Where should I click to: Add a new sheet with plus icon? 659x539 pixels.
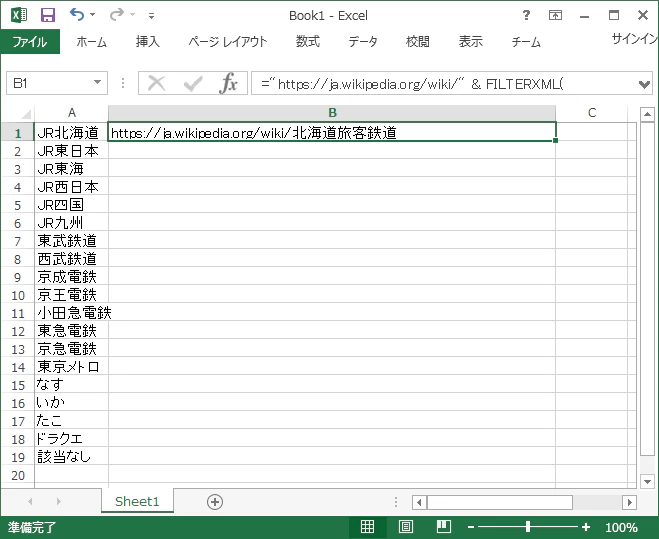pos(215,502)
